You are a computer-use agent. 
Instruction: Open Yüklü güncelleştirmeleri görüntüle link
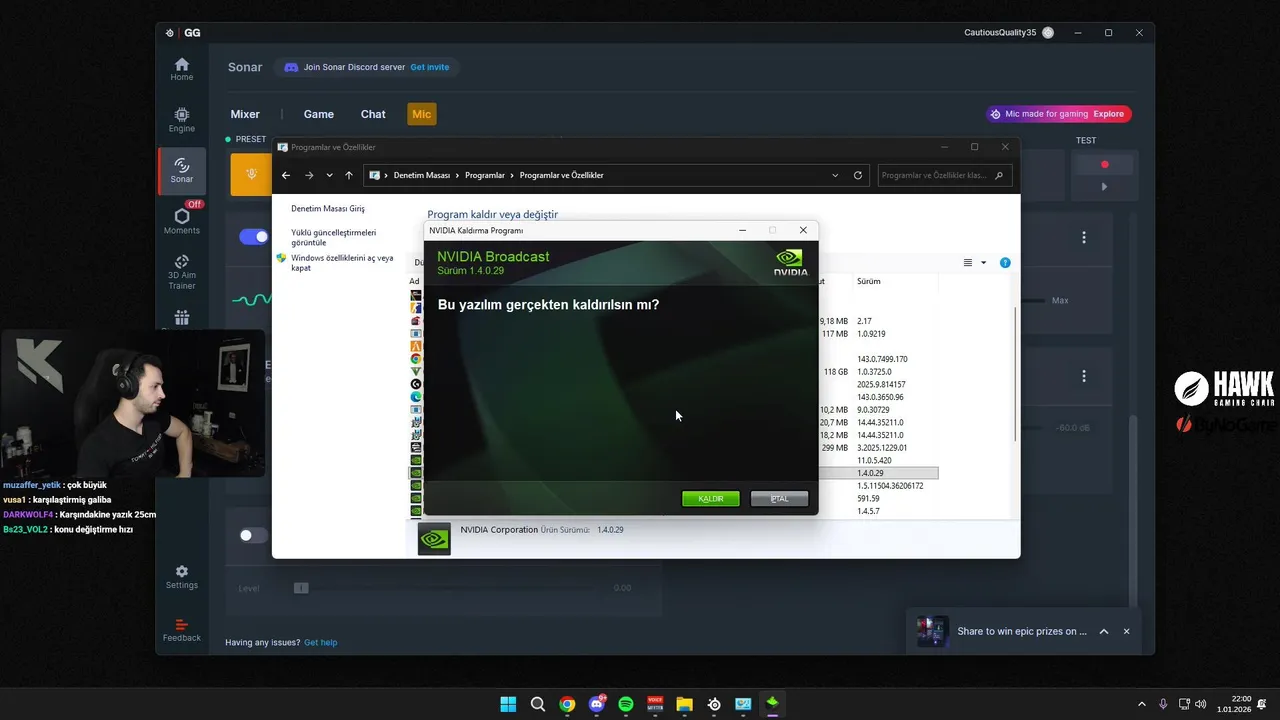pos(334,237)
